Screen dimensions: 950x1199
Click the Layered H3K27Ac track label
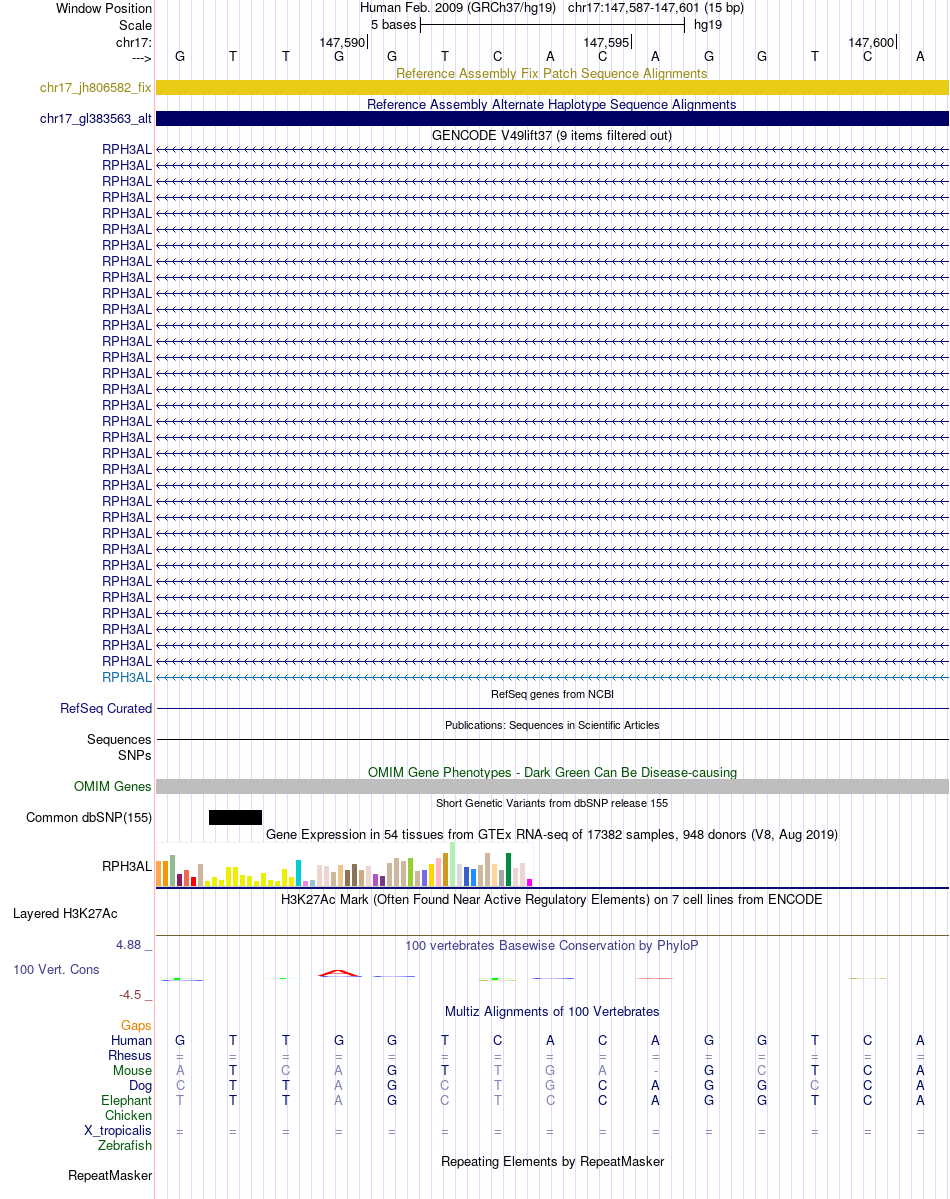[x=65, y=914]
